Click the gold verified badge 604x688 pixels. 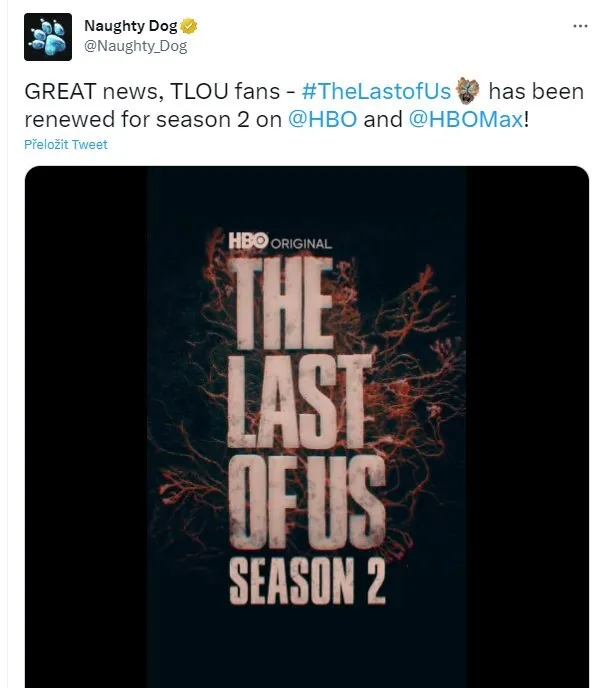click(x=188, y=27)
